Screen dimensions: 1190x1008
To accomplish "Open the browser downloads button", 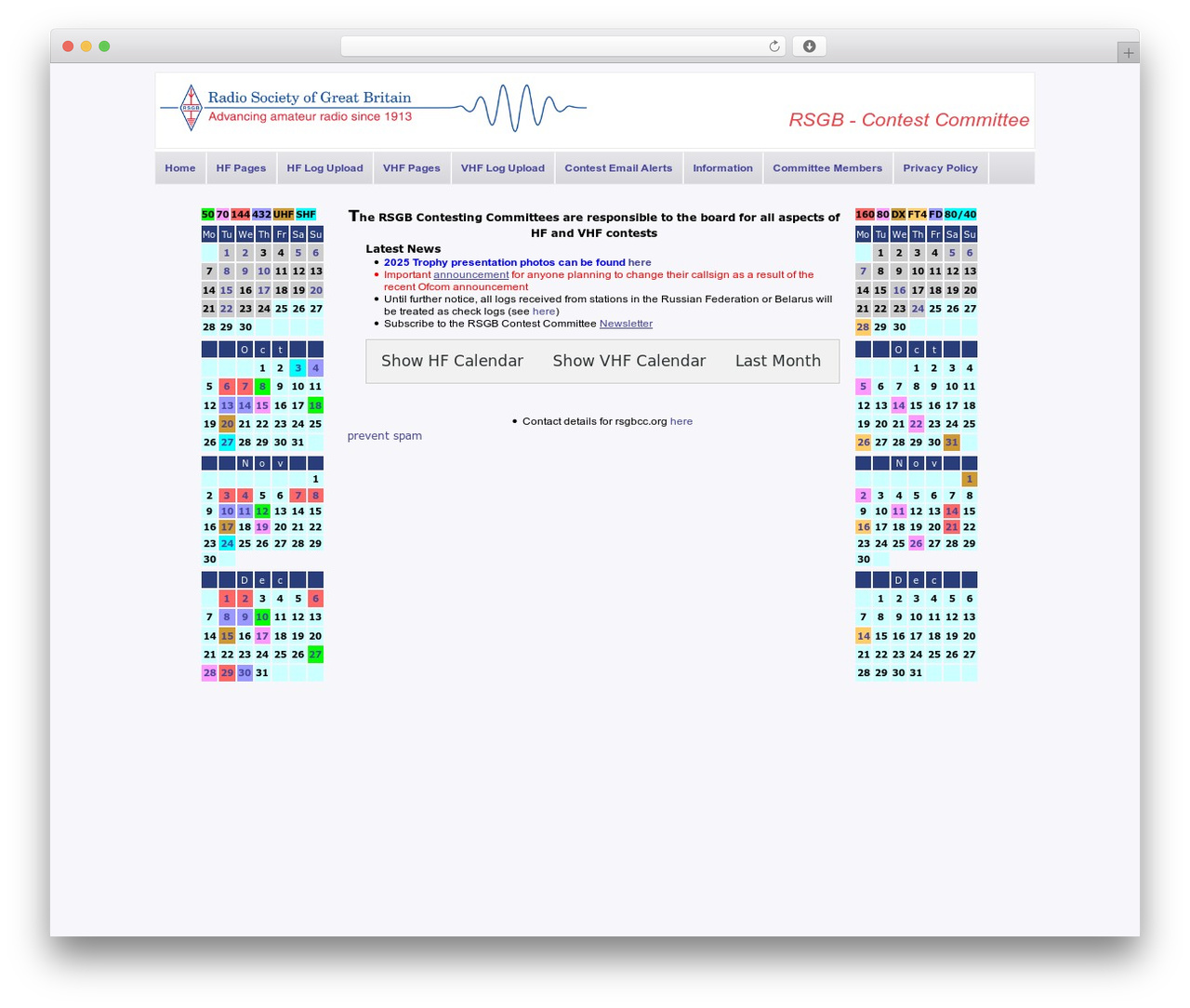I will point(809,46).
